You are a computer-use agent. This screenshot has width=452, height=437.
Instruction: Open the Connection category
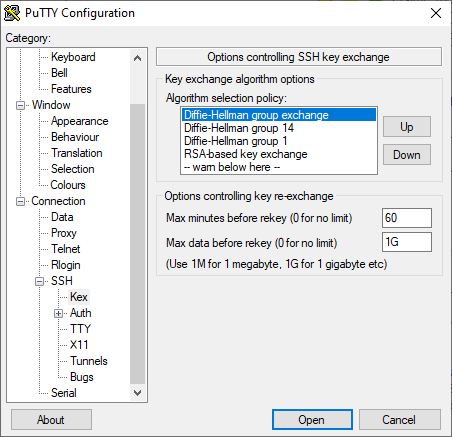click(58, 201)
